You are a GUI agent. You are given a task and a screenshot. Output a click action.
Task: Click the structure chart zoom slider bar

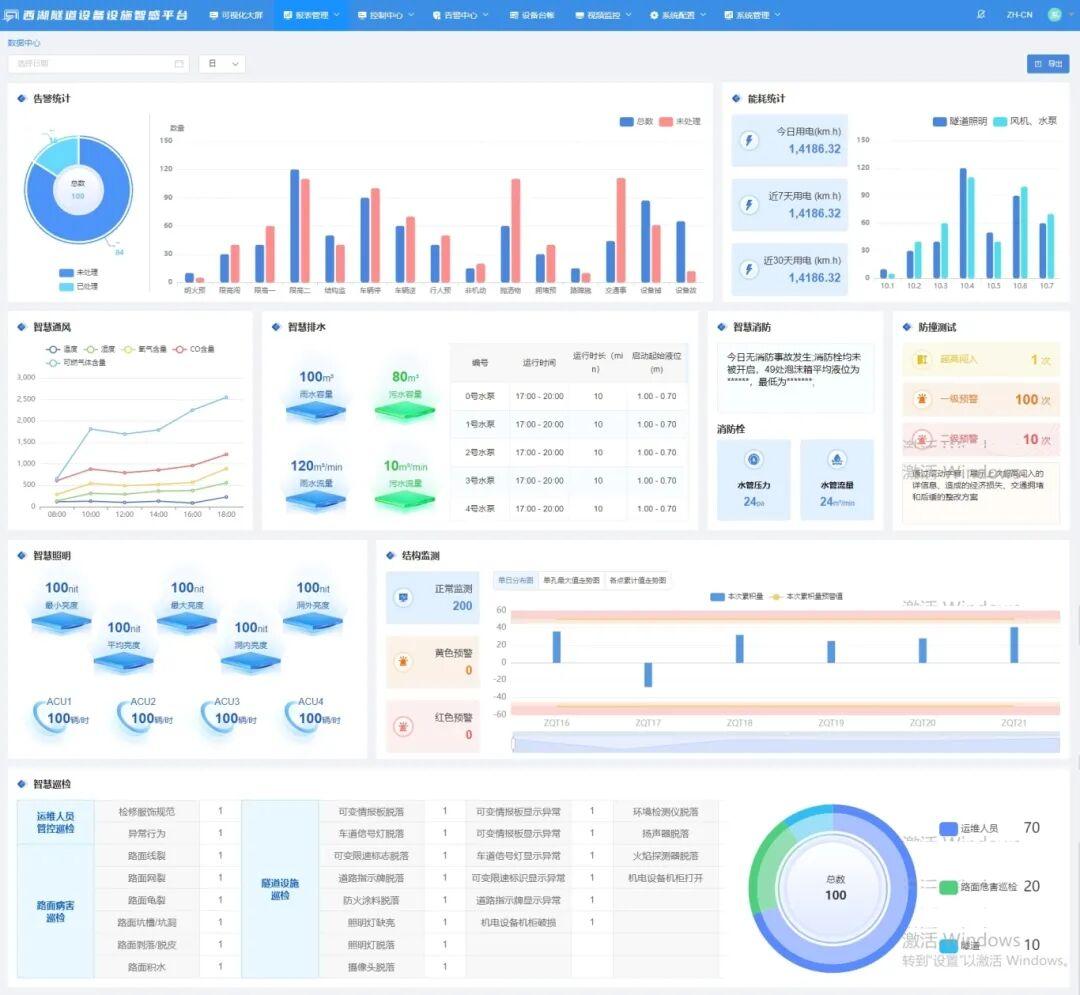point(785,742)
